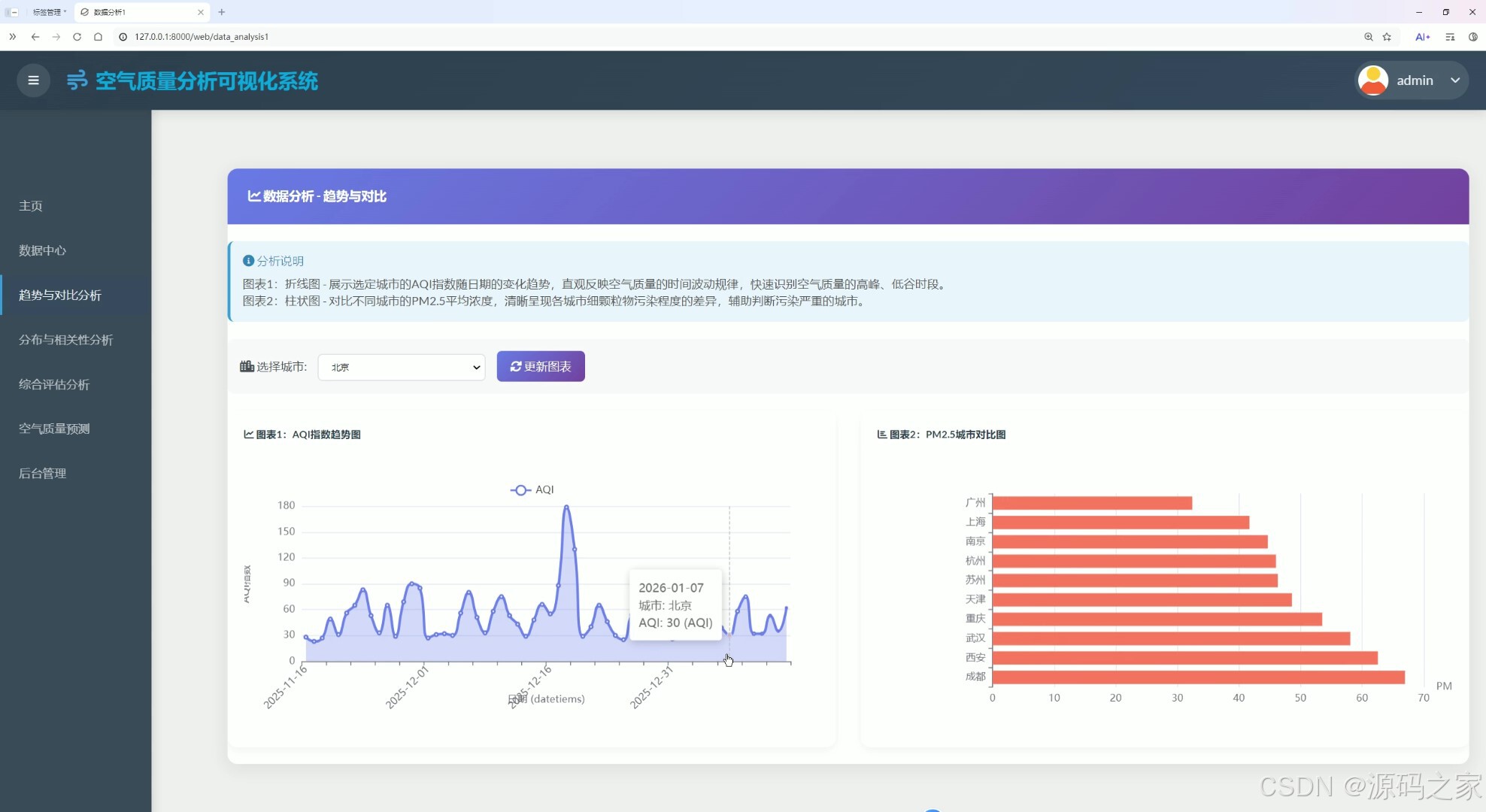Toggle the hamburger sidebar menu button
The width and height of the screenshot is (1486, 812).
pyautogui.click(x=33, y=80)
